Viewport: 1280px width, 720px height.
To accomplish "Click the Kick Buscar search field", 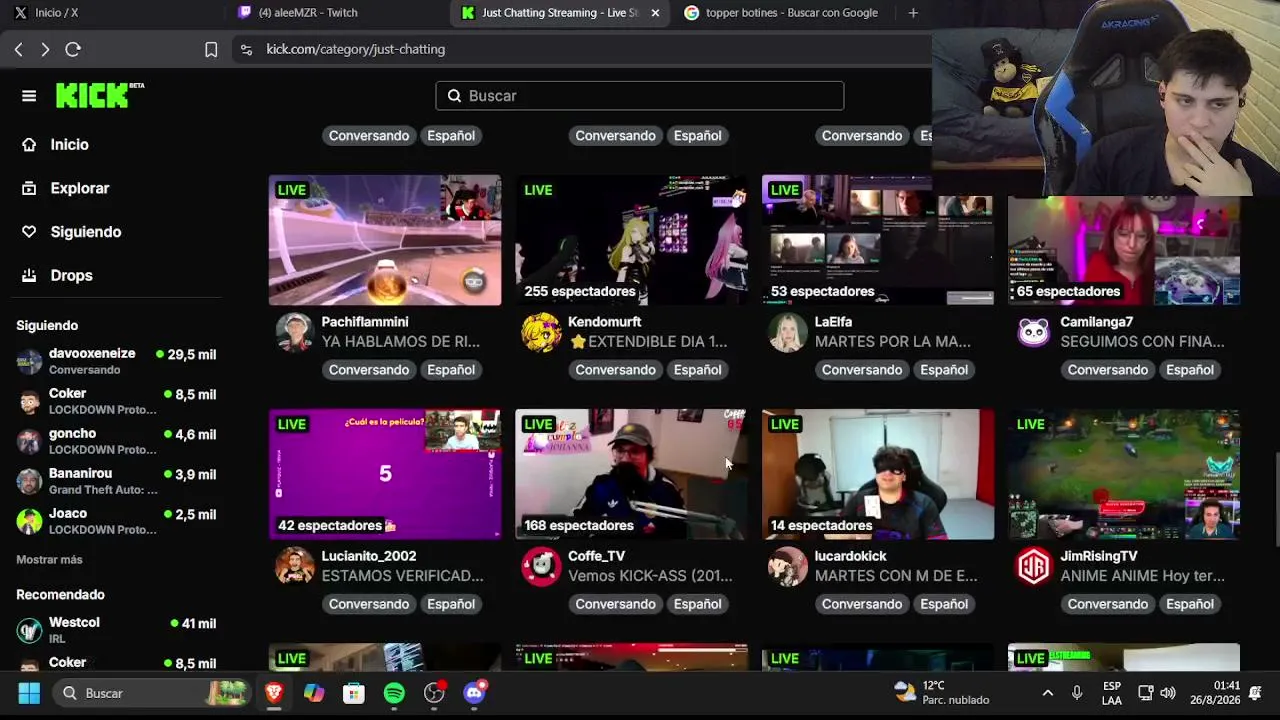I will pos(640,96).
